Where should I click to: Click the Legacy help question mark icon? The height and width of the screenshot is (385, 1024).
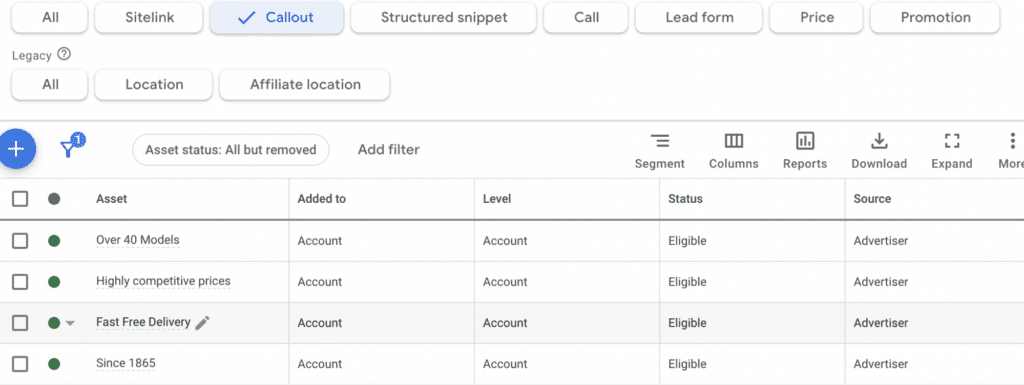[64, 55]
